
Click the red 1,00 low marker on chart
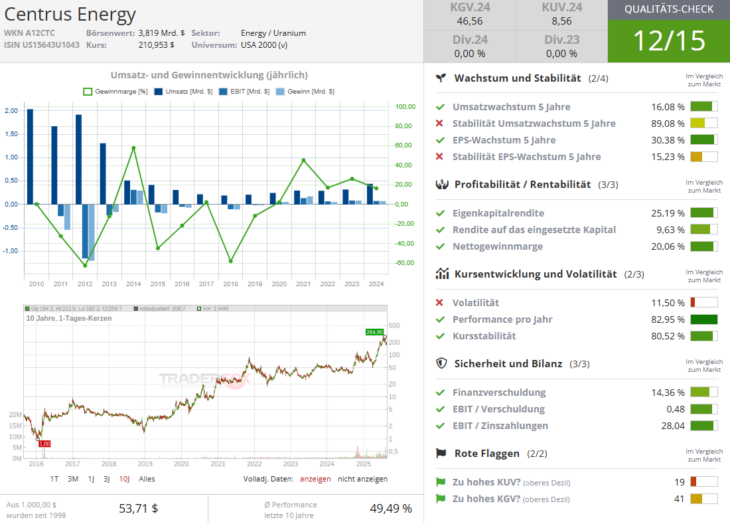(x=45, y=444)
